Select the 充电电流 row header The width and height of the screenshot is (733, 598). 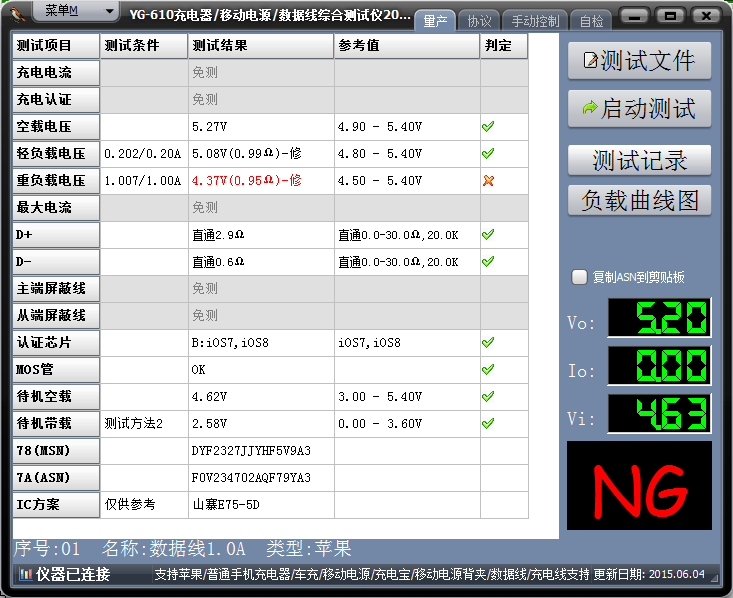pyautogui.click(x=56, y=72)
